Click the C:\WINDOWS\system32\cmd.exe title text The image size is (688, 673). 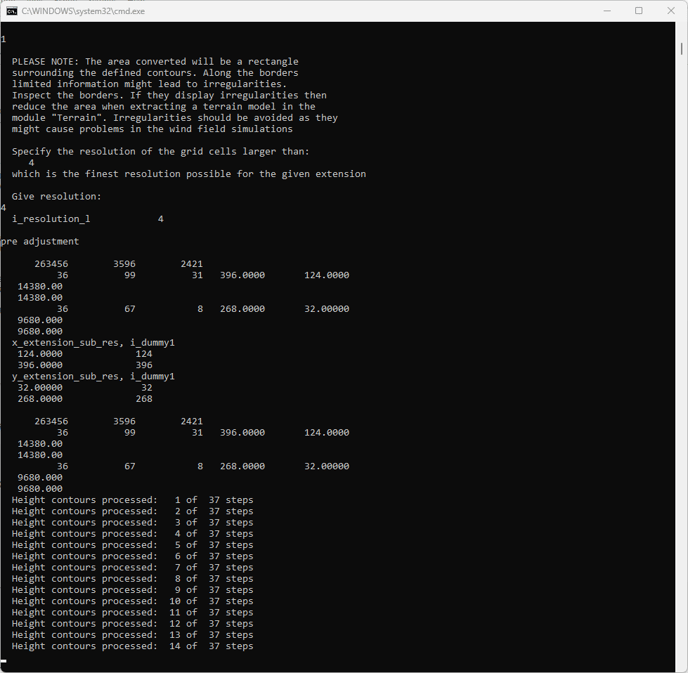pos(82,11)
